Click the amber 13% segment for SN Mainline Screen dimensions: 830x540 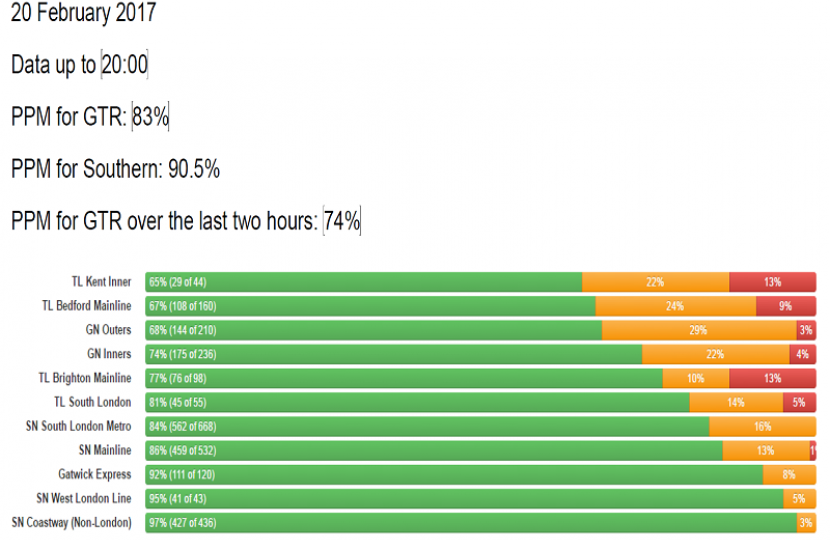pos(765,450)
